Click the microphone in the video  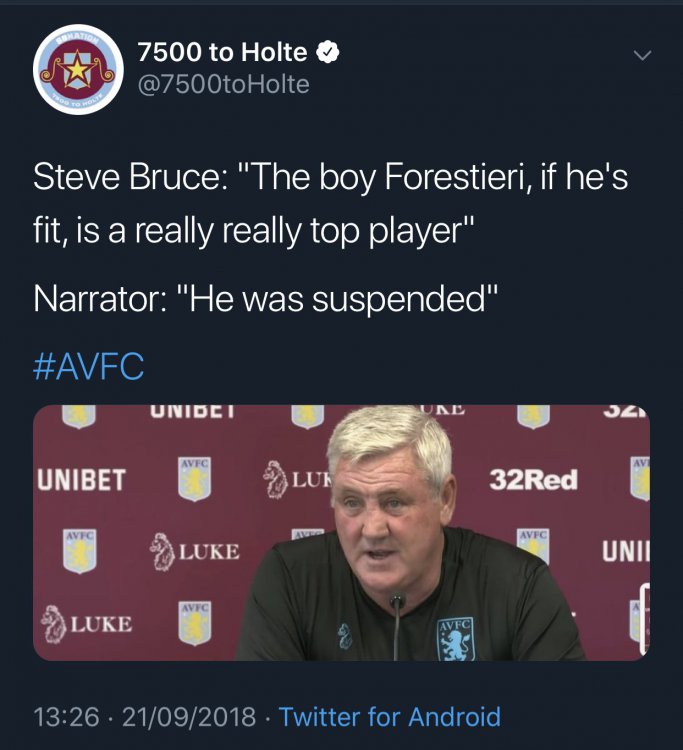coord(398,623)
